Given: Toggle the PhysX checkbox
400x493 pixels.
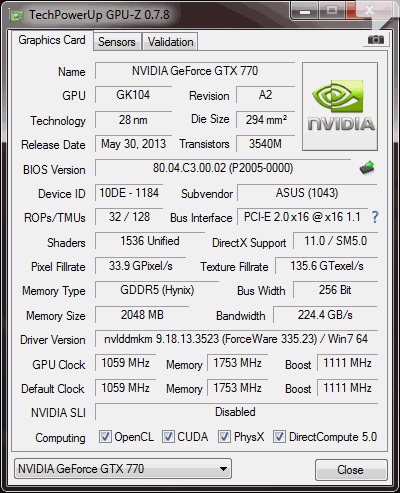Looking at the screenshot, I should click(x=224, y=436).
